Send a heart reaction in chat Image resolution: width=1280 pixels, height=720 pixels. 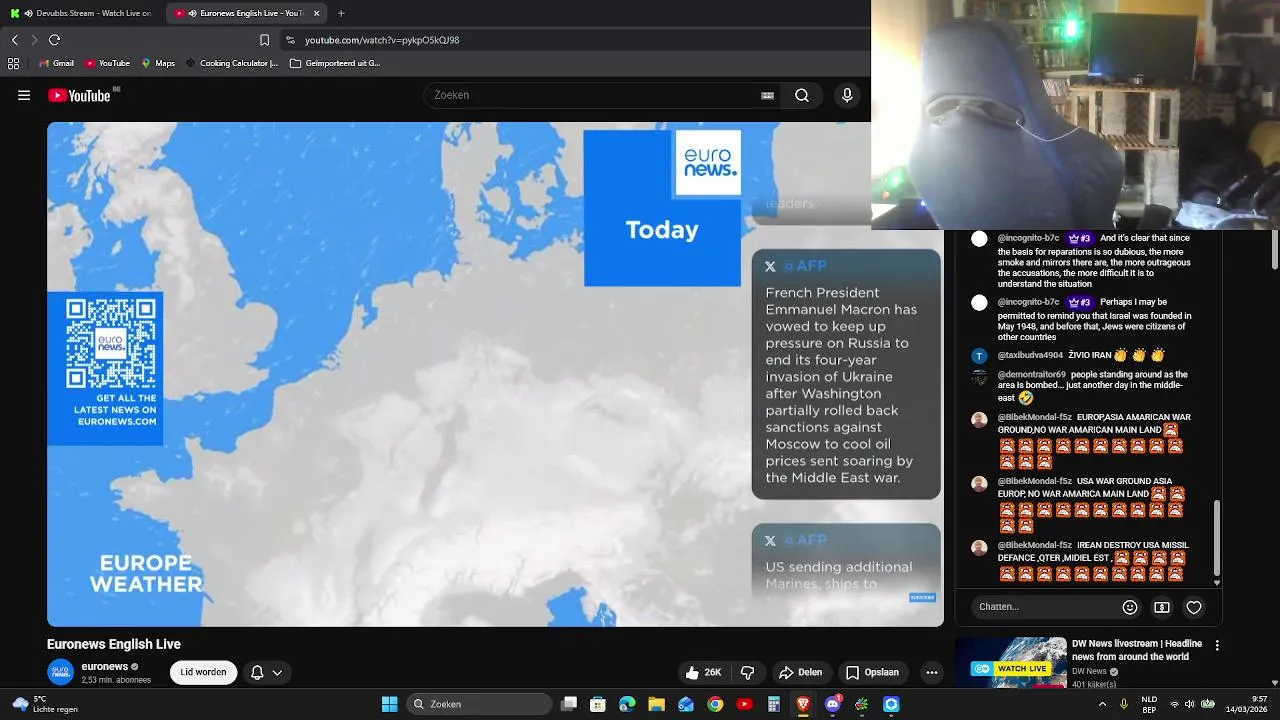(1194, 607)
